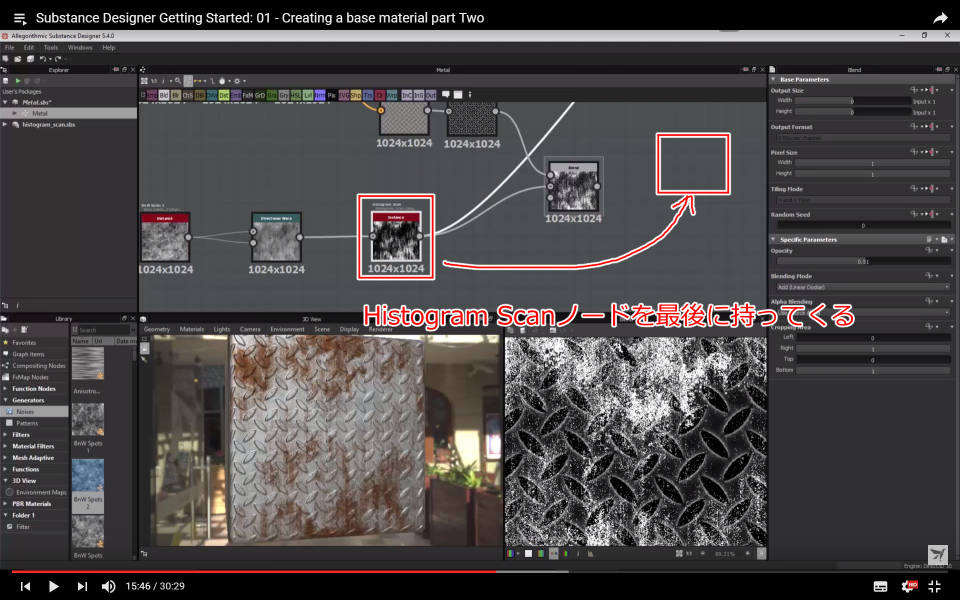Select Environment Maps under 3D View

pyautogui.click(x=41, y=492)
